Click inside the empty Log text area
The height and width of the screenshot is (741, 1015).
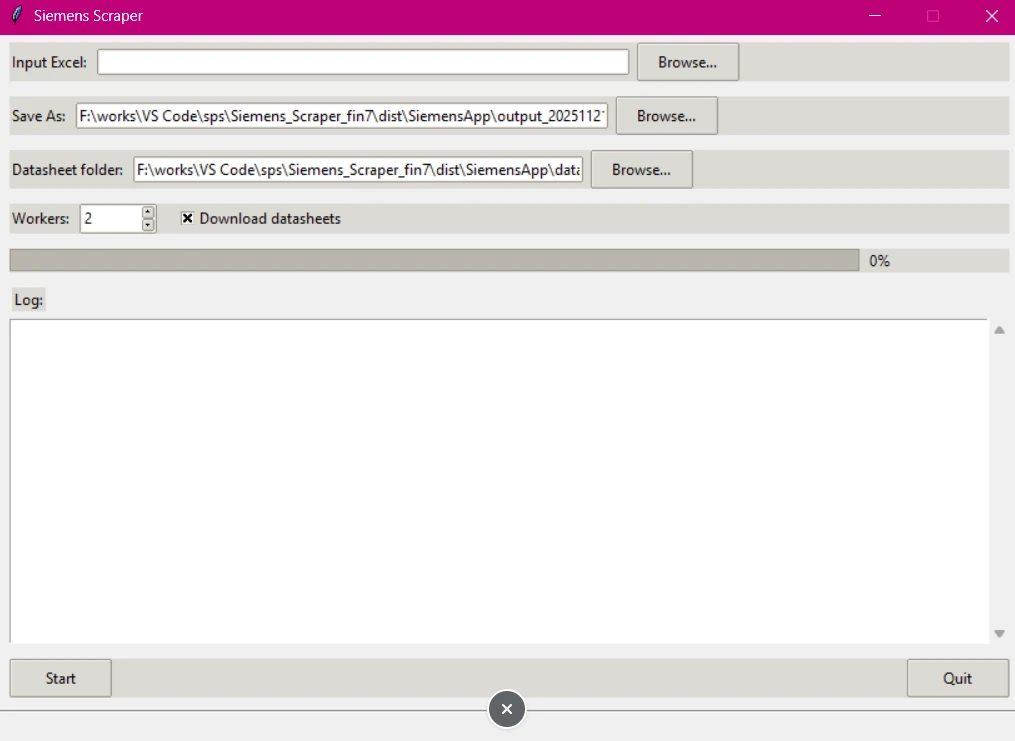[x=498, y=480]
